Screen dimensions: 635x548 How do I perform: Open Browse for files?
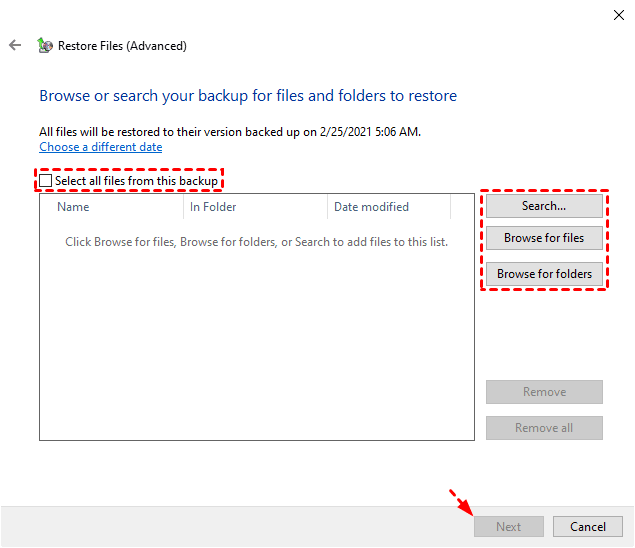[544, 238]
